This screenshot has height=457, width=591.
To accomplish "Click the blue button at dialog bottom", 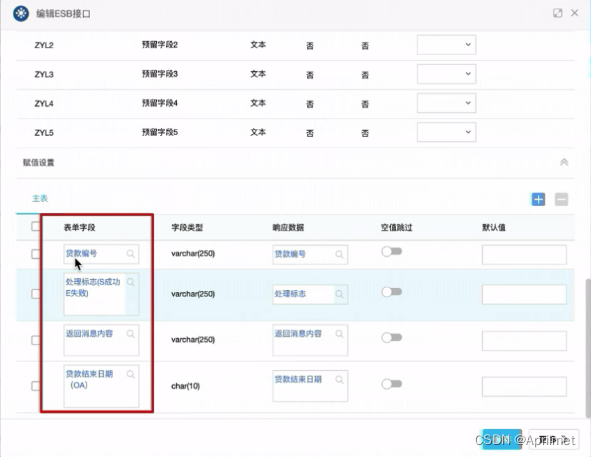I will (502, 439).
